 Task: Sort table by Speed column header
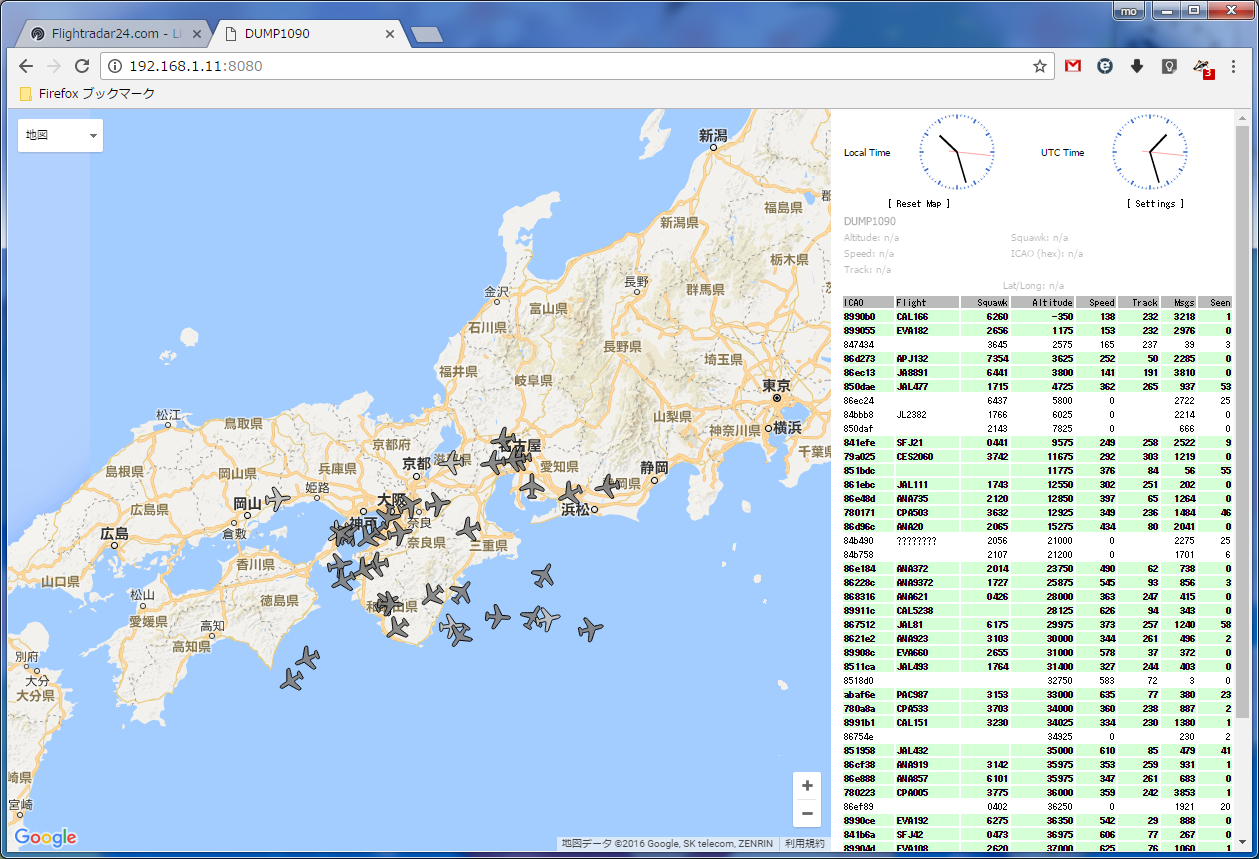[x=1096, y=302]
